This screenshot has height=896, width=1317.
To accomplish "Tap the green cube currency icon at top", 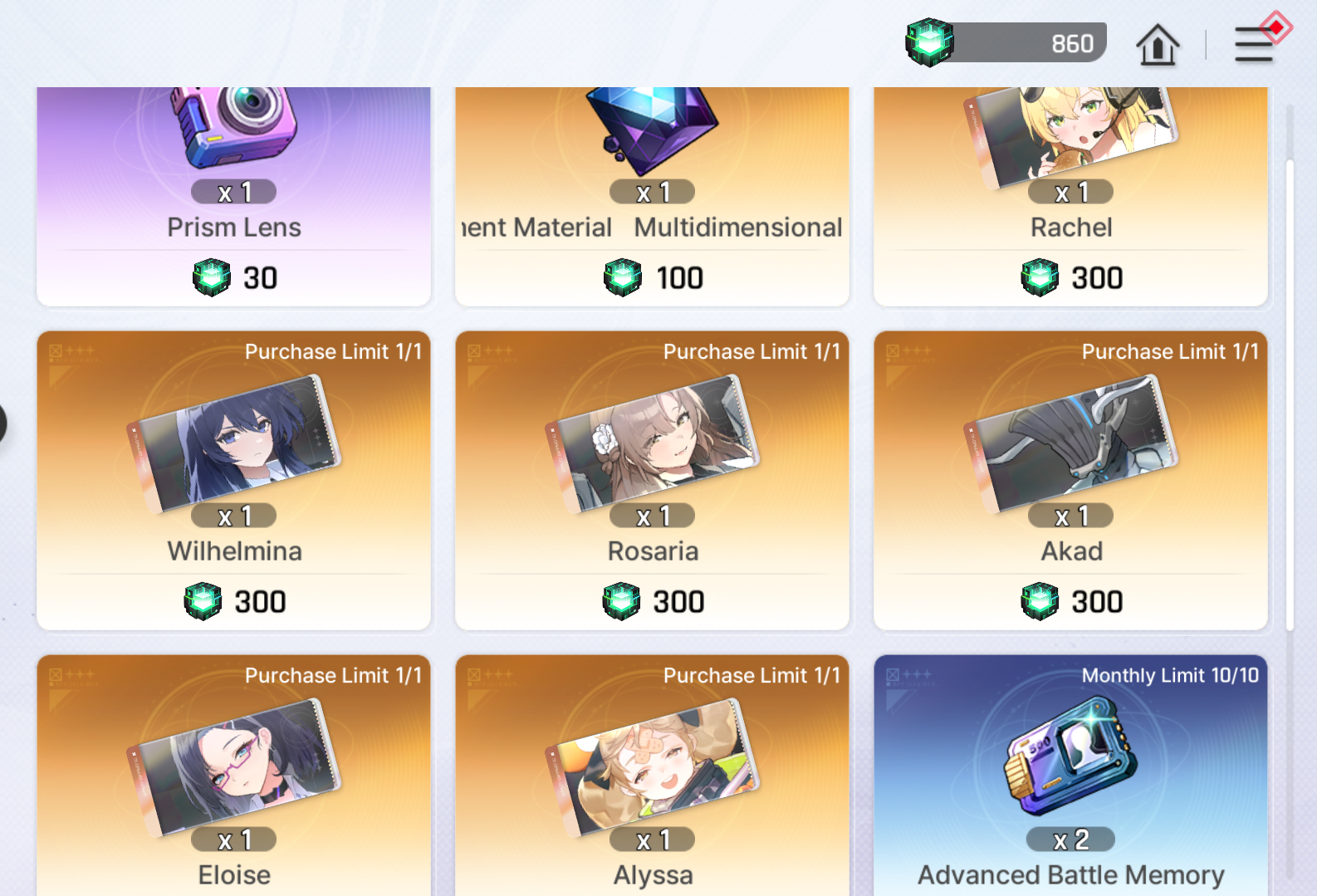I will coord(929,42).
